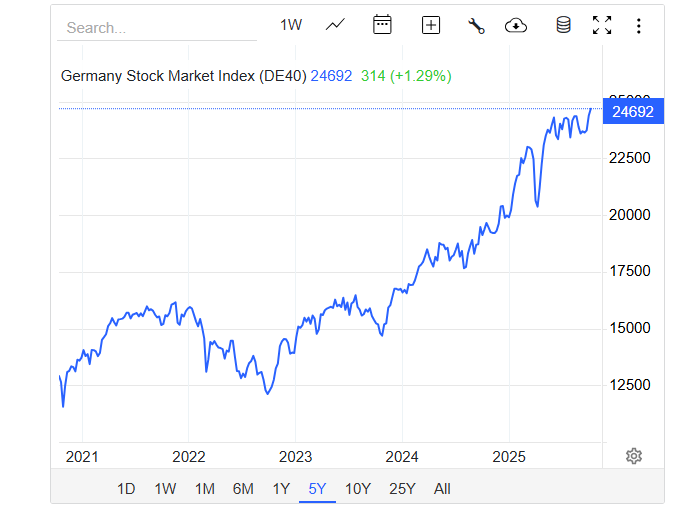
Task: Click the add indicator plus icon
Action: pos(430,25)
